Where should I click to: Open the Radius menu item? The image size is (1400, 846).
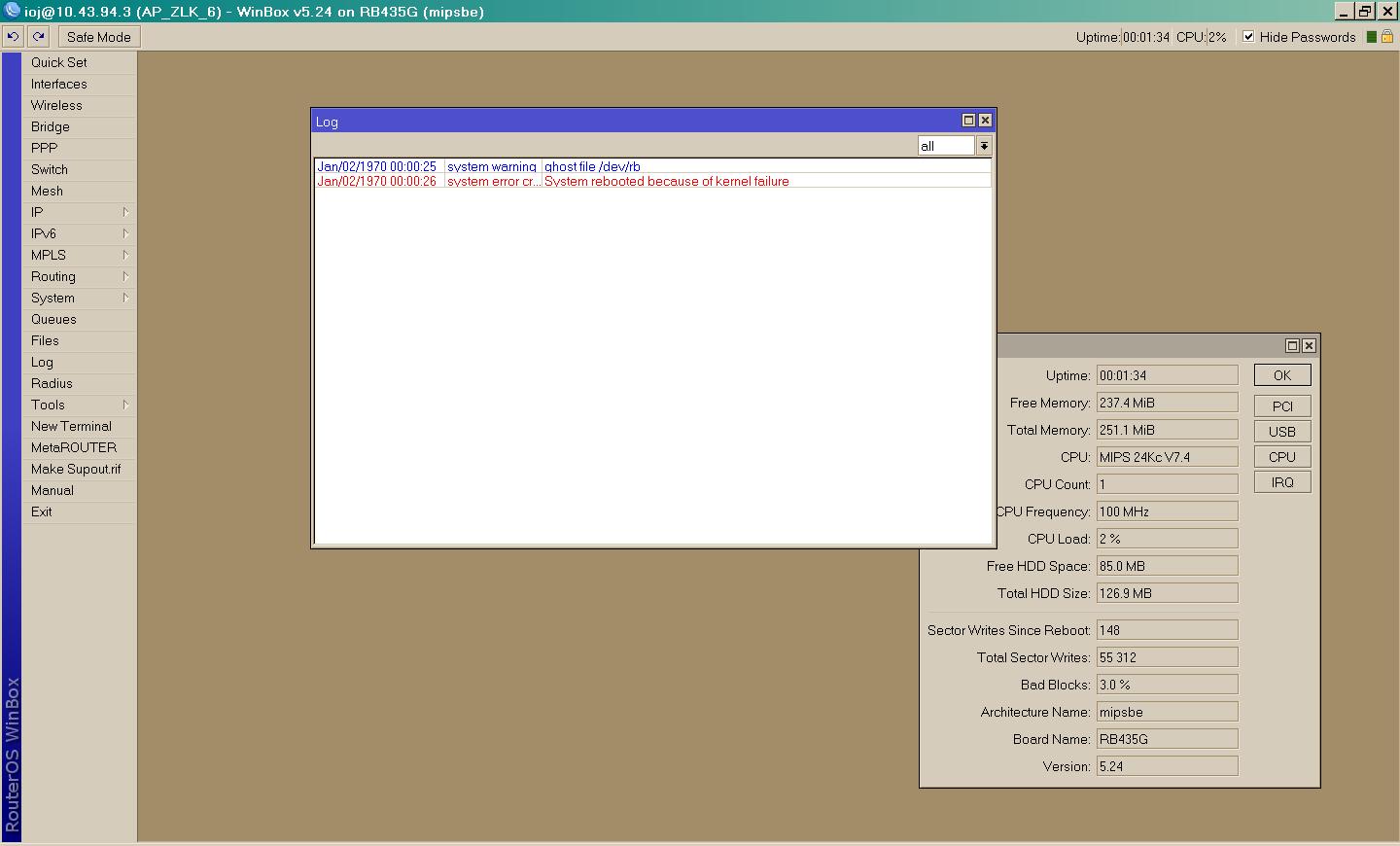[x=79, y=383]
